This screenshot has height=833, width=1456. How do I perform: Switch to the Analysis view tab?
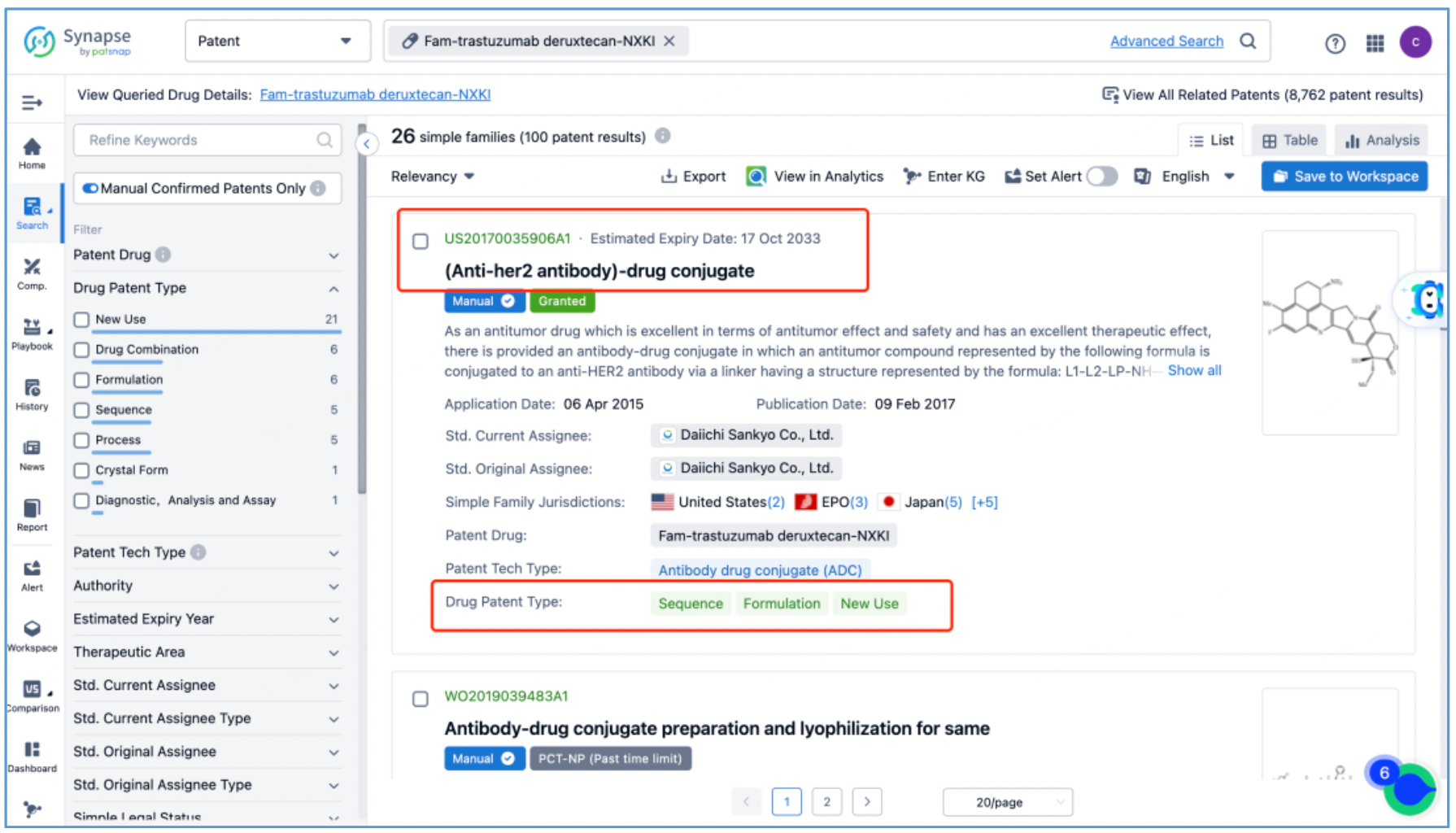click(x=1382, y=141)
